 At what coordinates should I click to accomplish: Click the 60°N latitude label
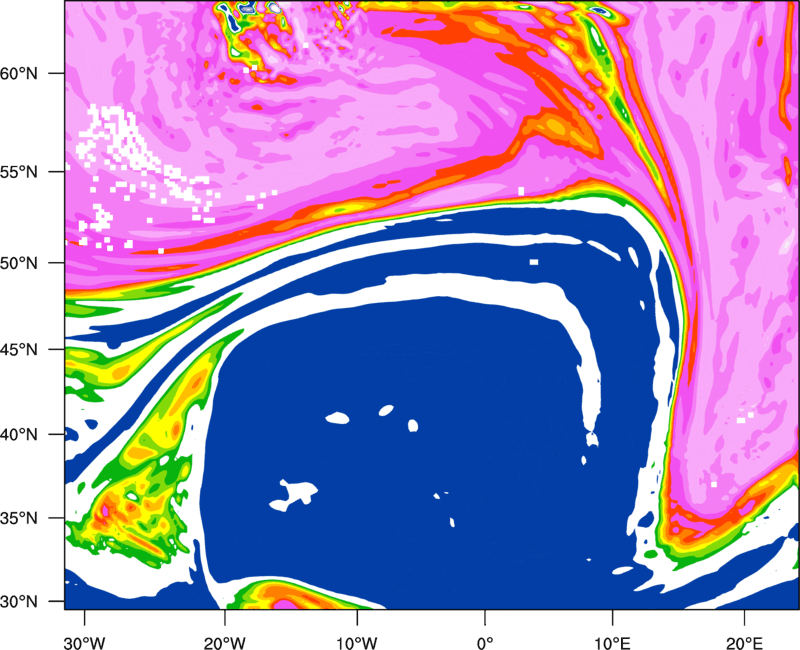(19, 73)
